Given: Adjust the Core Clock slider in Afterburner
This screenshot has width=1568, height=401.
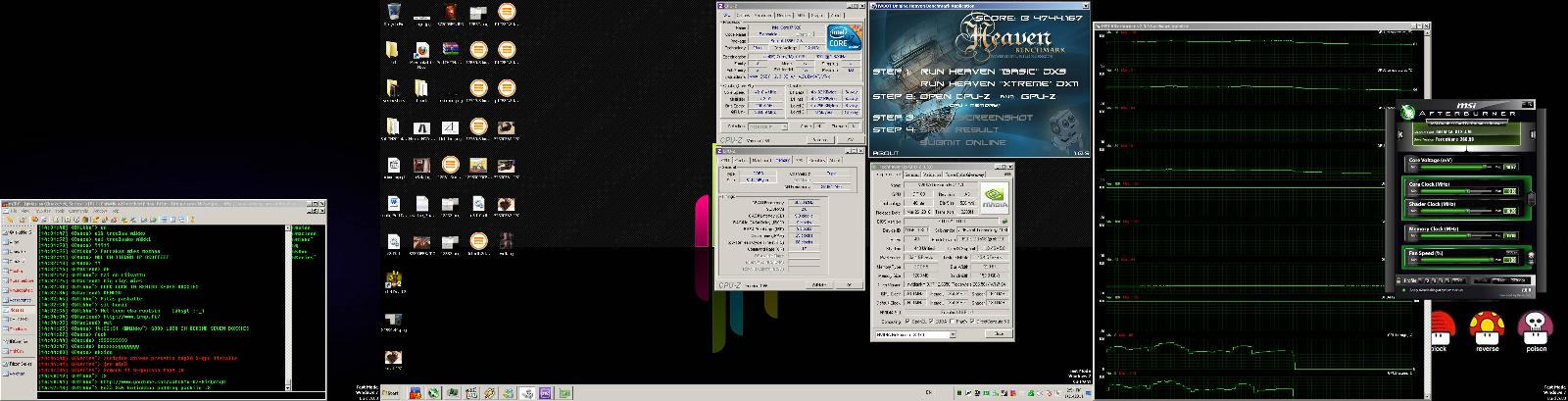Looking at the screenshot, I should click(1455, 190).
